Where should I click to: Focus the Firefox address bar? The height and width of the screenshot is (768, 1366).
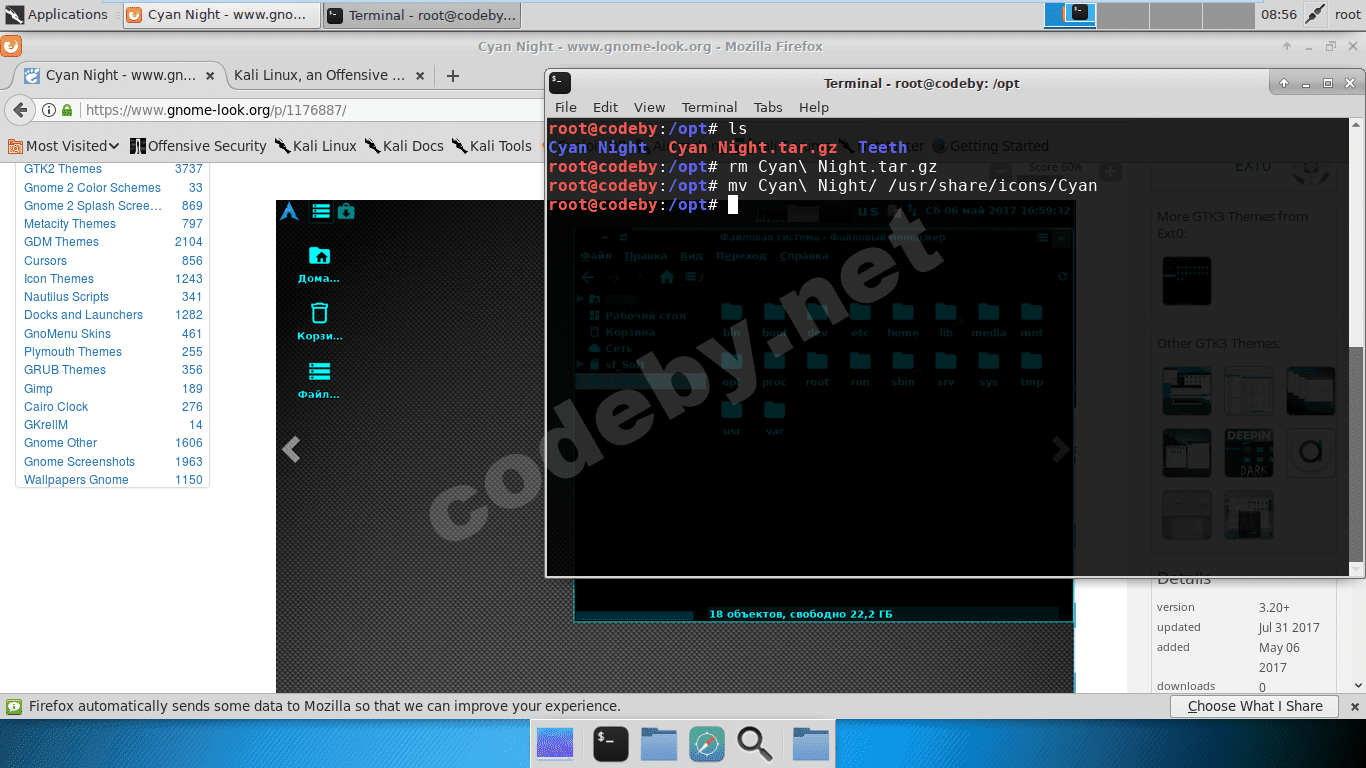(310, 110)
